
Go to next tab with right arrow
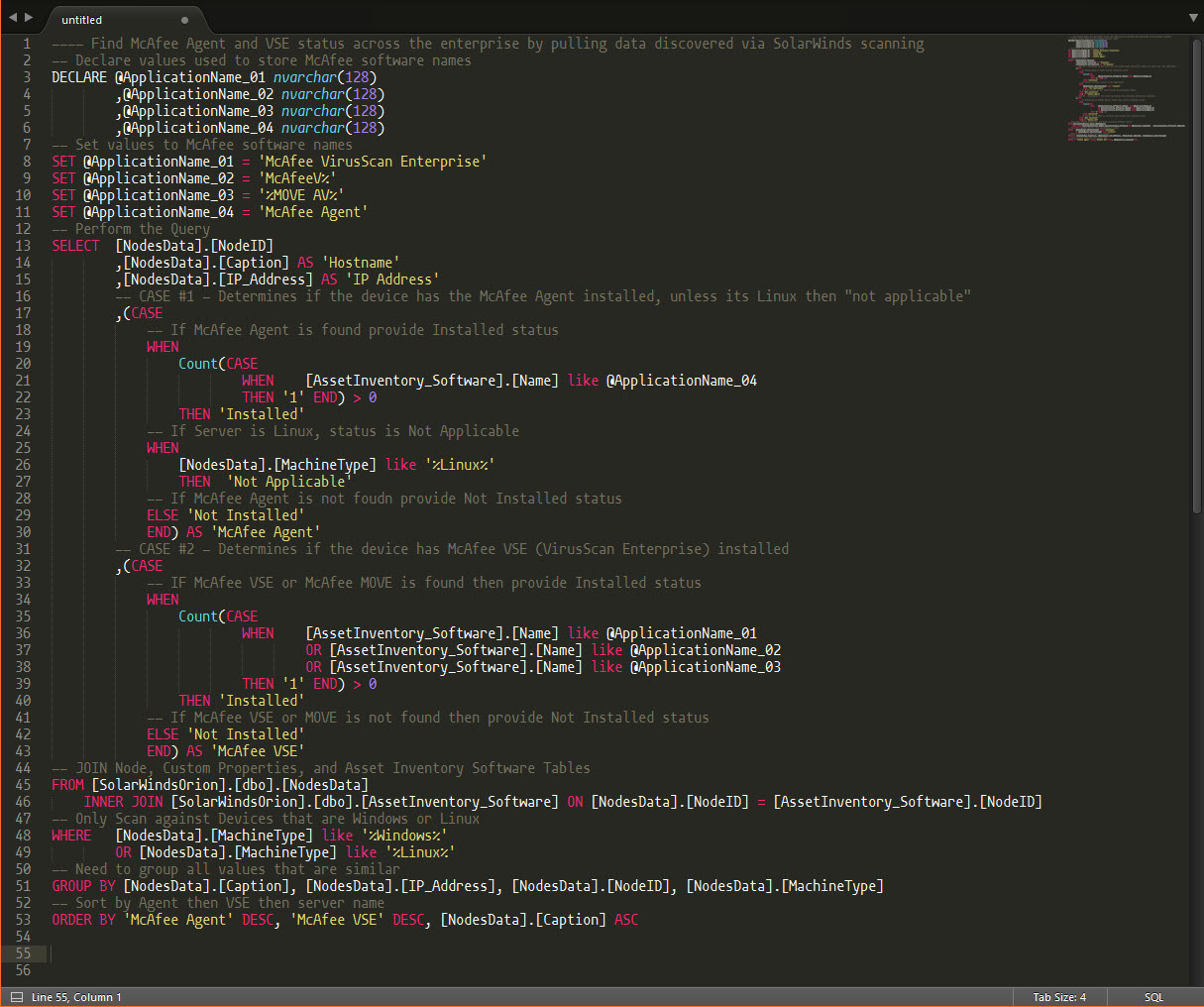(29, 18)
